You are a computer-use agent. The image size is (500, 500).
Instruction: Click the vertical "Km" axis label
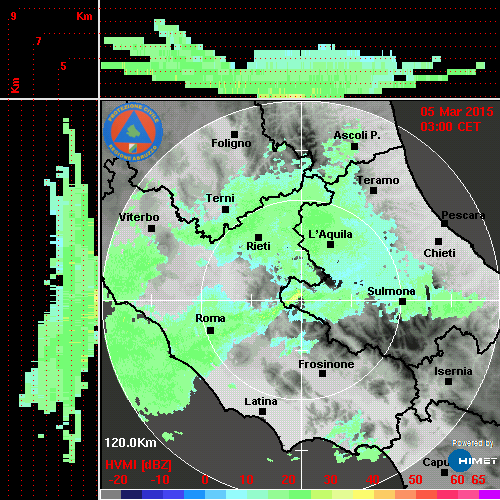pos(15,85)
